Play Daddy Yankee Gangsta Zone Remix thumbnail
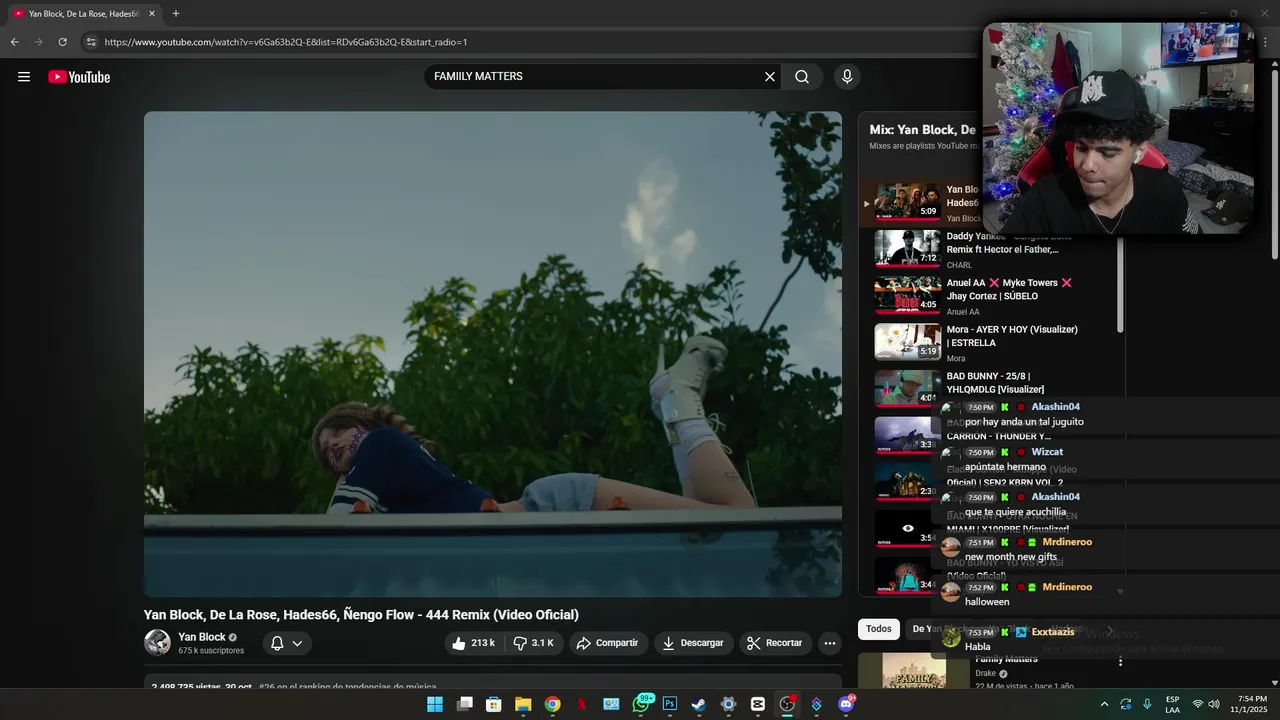1280x720 pixels. pos(907,249)
